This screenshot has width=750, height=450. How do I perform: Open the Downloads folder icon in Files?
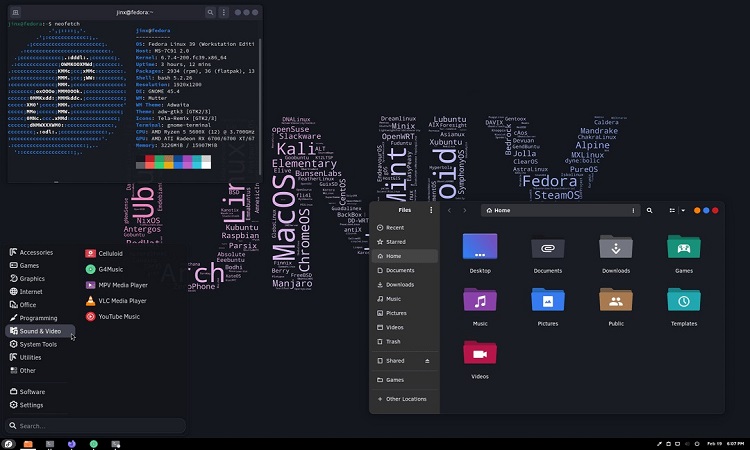[615, 248]
